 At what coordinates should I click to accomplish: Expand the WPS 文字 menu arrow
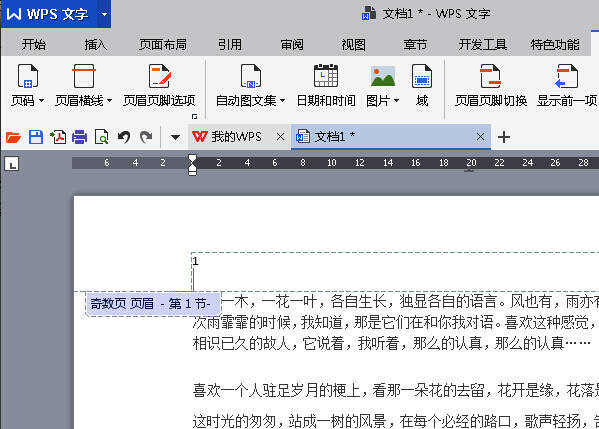coord(104,15)
